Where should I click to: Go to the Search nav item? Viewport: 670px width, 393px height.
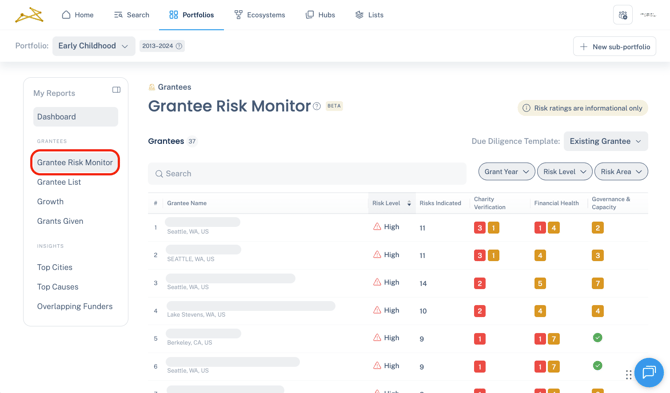coord(132,15)
